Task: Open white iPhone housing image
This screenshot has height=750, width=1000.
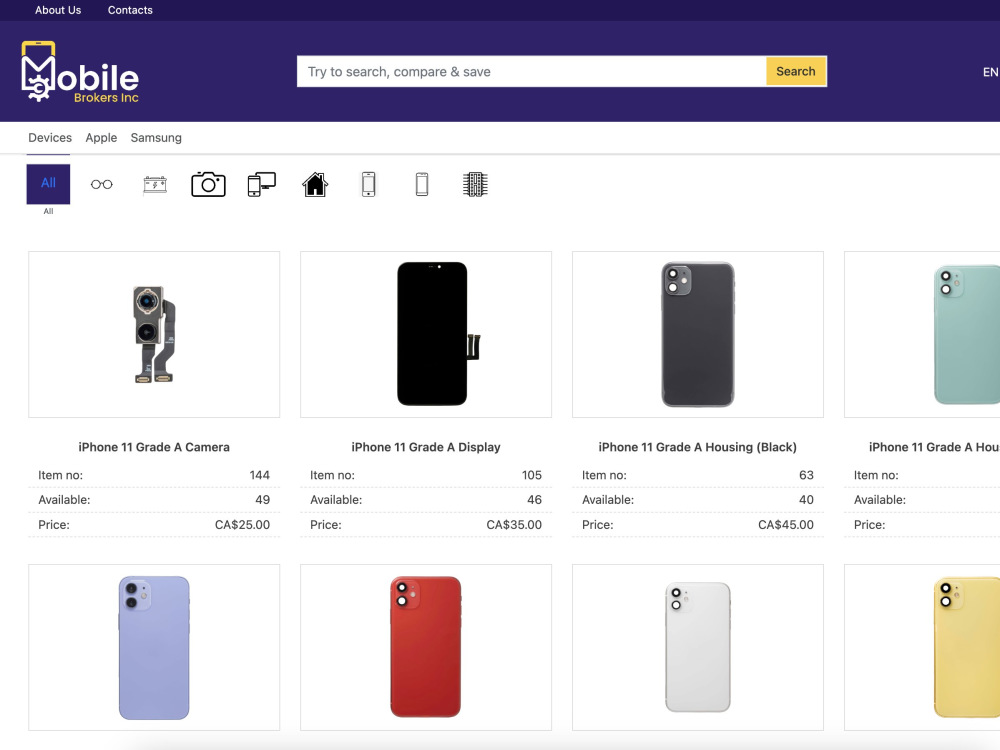Action: (x=698, y=647)
